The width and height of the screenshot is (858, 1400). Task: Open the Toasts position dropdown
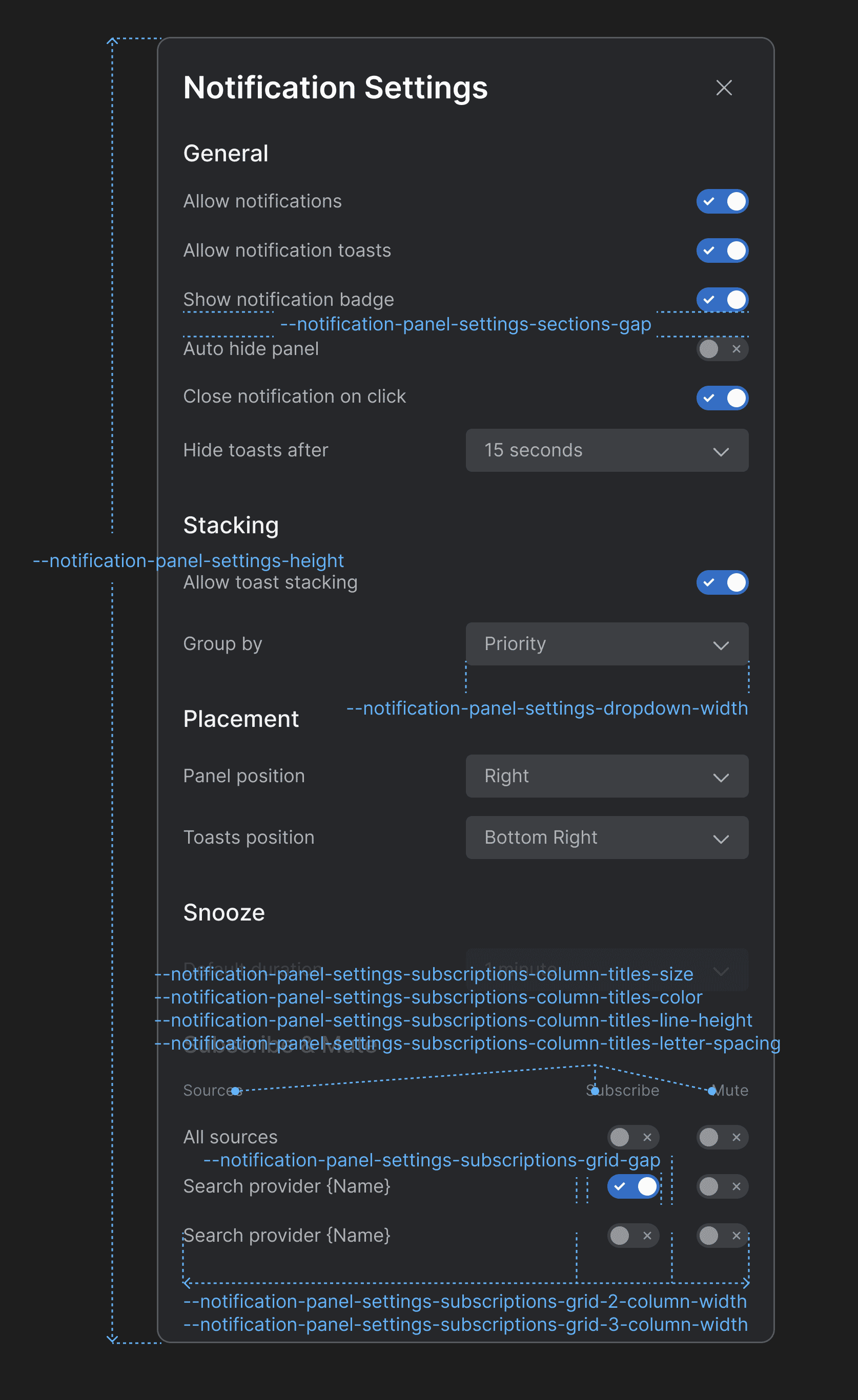point(606,838)
